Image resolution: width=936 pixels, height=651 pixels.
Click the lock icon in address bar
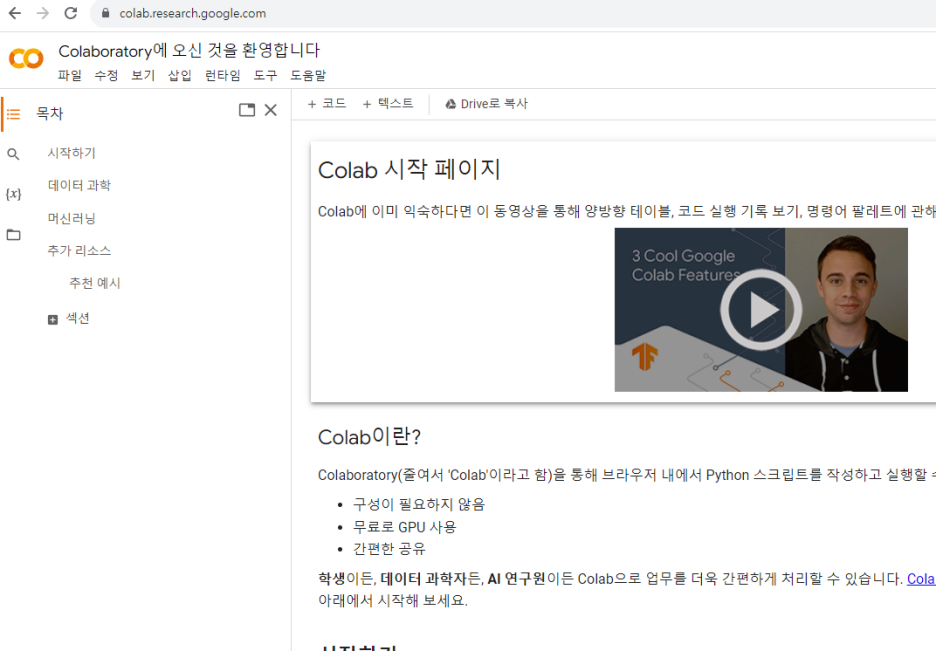pos(106,13)
